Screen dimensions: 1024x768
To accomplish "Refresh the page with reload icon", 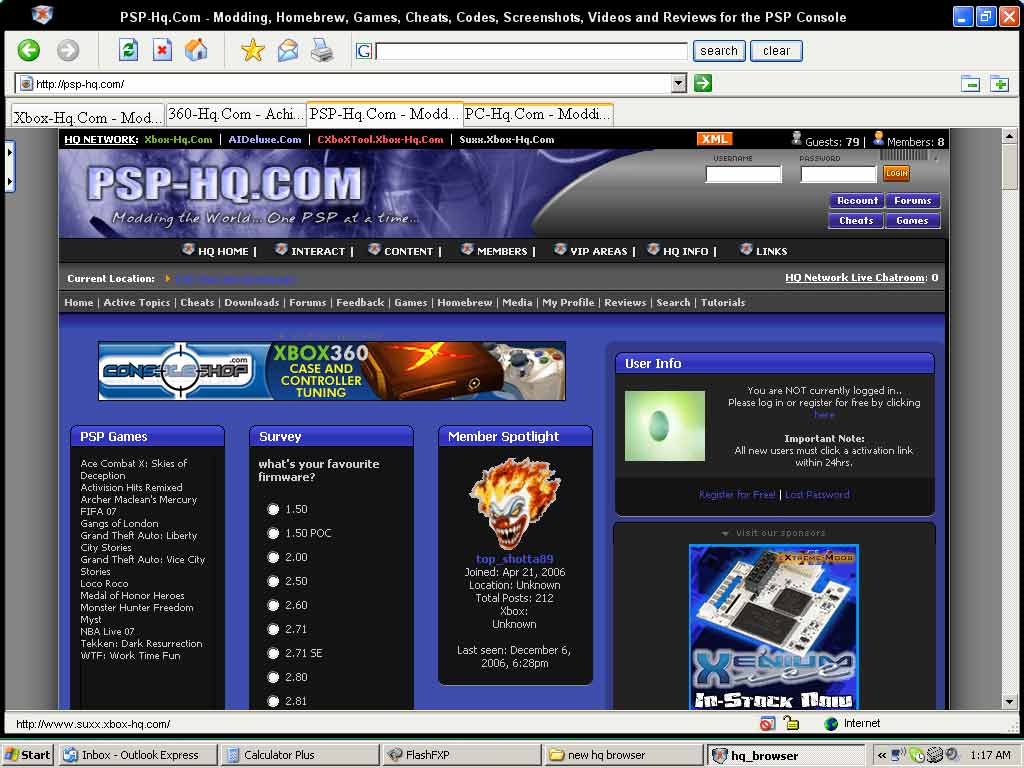I will tap(129, 50).
